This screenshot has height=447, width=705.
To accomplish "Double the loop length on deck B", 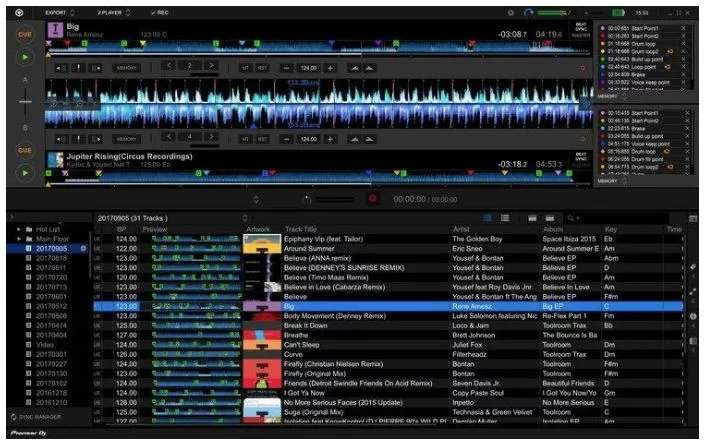I will click(x=211, y=136).
